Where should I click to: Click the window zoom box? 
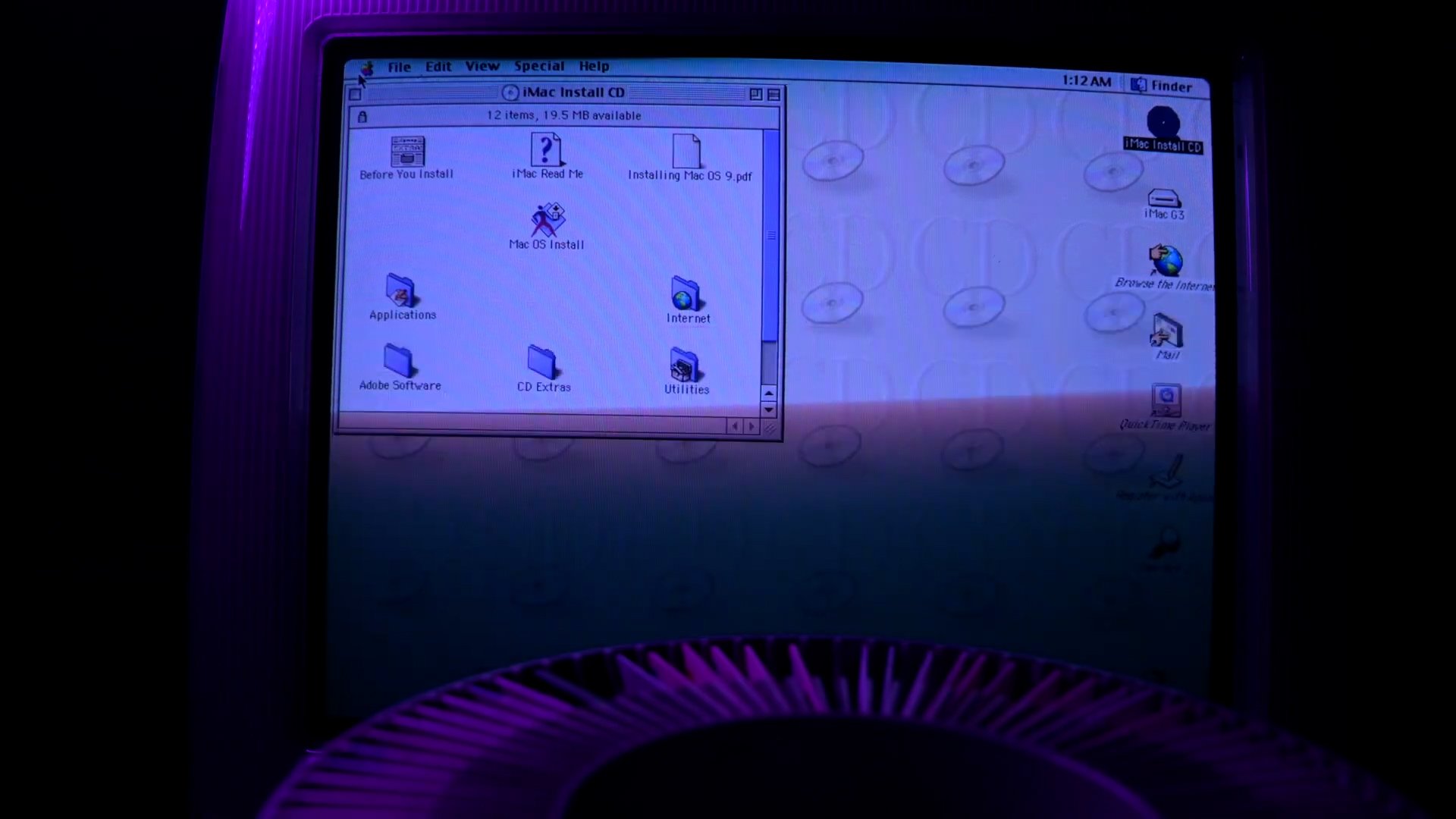755,94
